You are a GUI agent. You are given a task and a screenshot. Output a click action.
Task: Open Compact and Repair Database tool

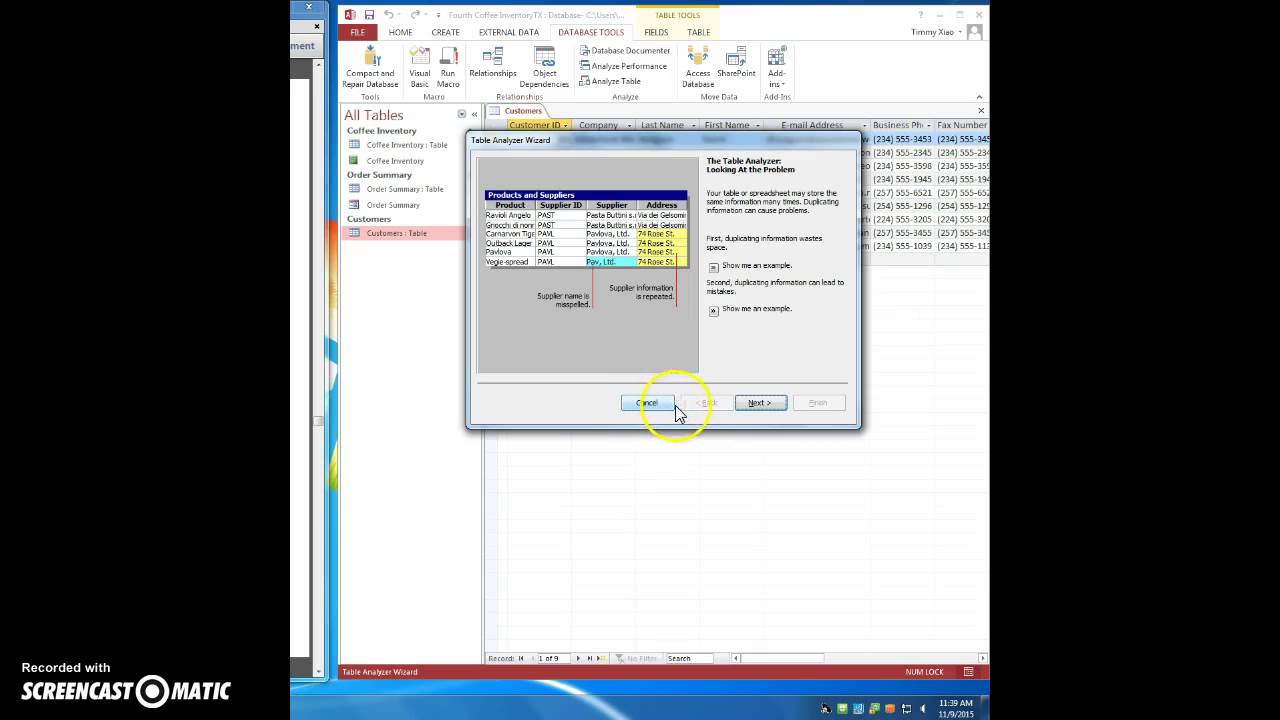370,67
